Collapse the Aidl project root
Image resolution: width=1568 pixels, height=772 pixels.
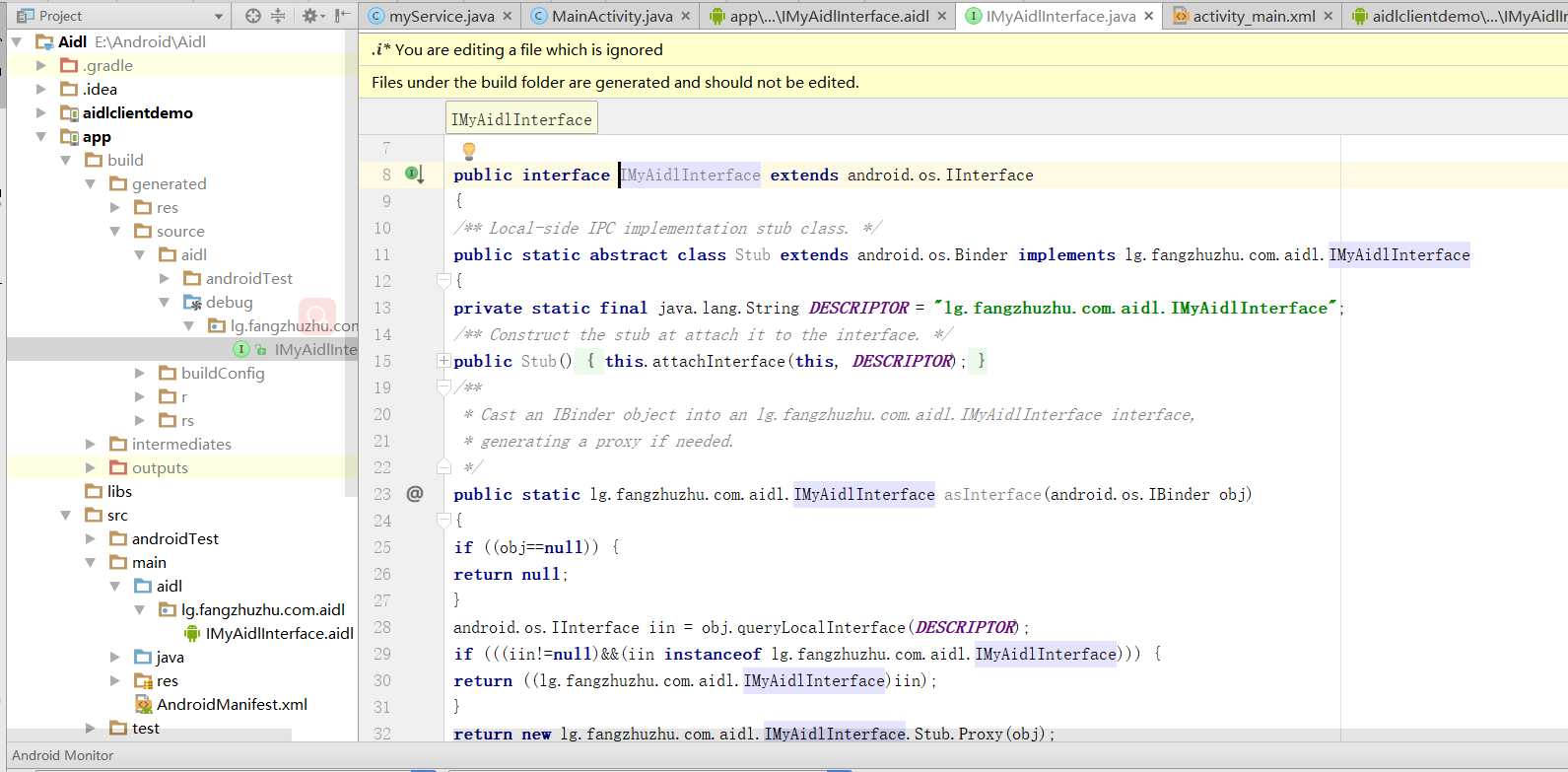(17, 41)
